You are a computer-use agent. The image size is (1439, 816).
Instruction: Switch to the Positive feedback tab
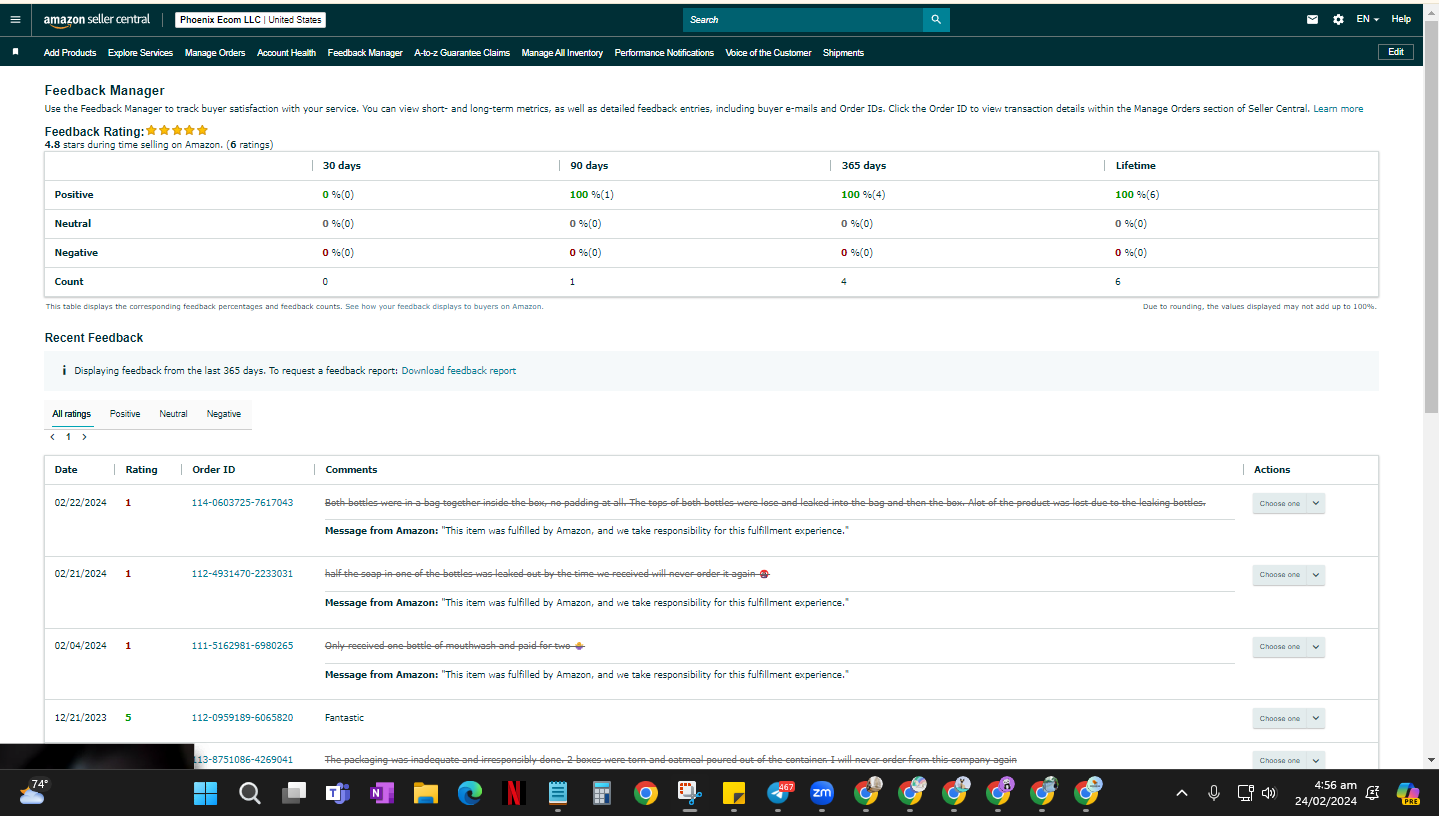pyautogui.click(x=125, y=414)
